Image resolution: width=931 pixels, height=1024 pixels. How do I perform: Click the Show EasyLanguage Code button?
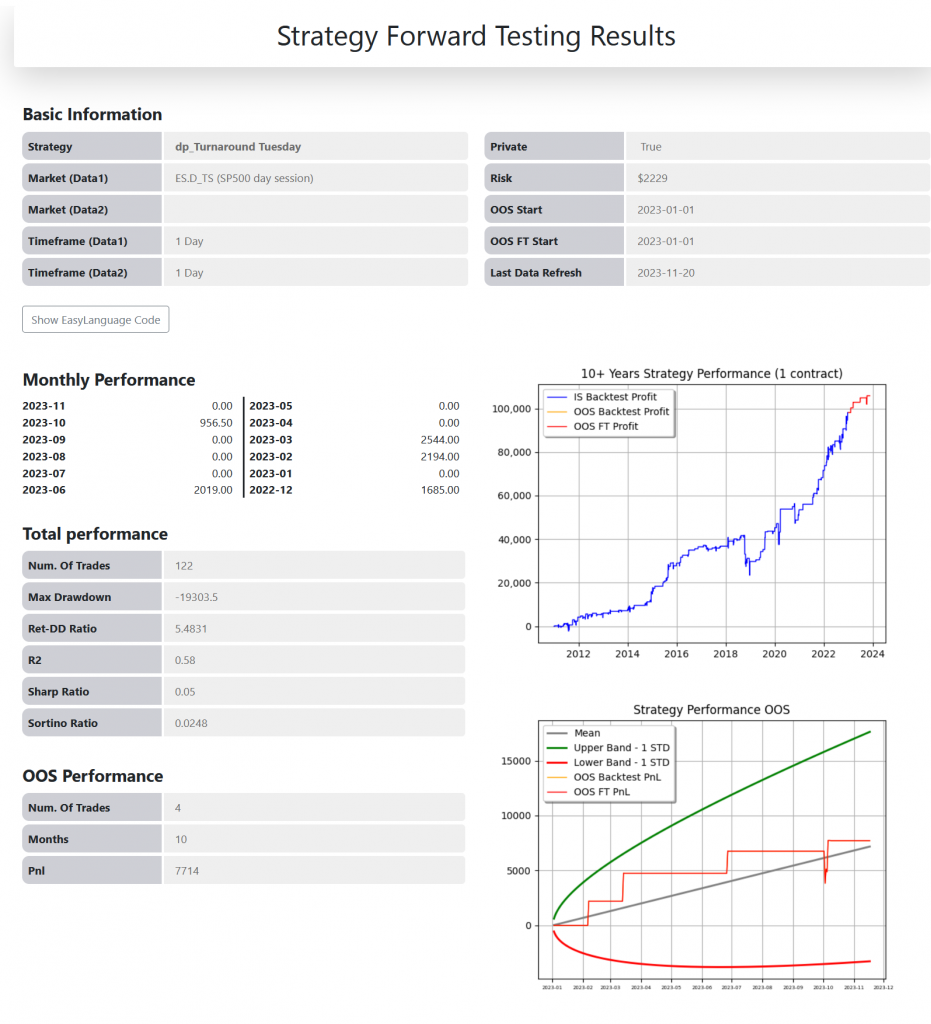(96, 320)
